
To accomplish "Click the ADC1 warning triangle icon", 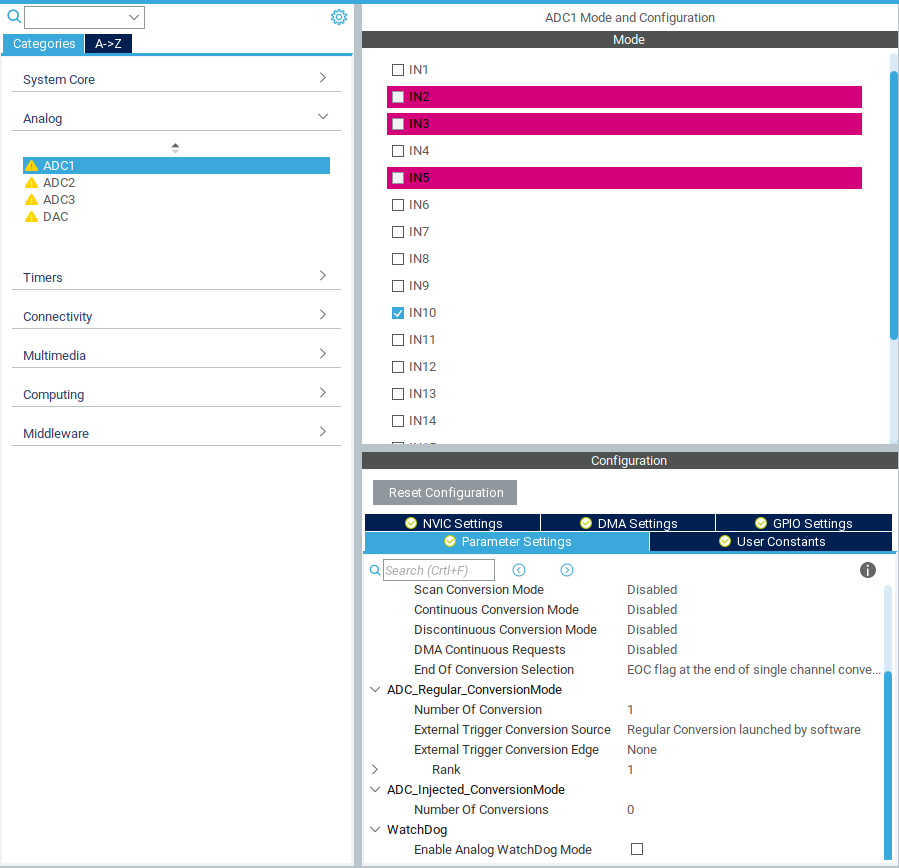I will tap(32, 166).
